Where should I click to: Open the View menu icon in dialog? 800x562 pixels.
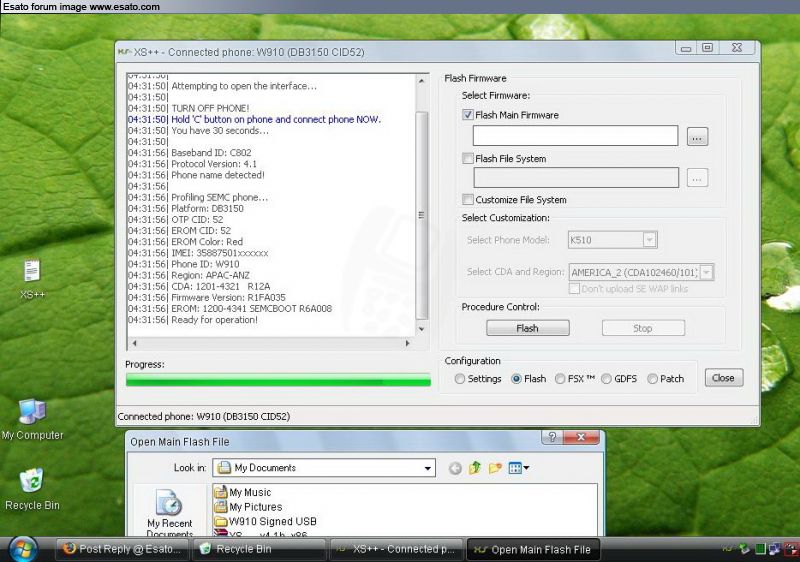point(519,468)
